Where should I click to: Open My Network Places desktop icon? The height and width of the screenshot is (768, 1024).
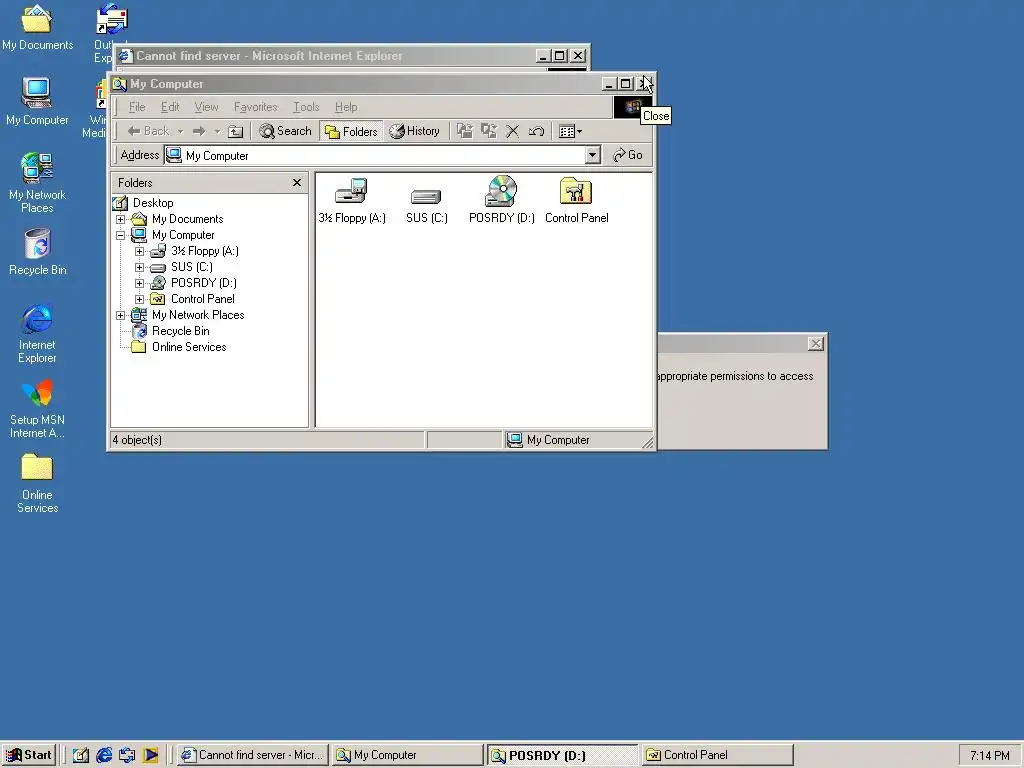37,183
